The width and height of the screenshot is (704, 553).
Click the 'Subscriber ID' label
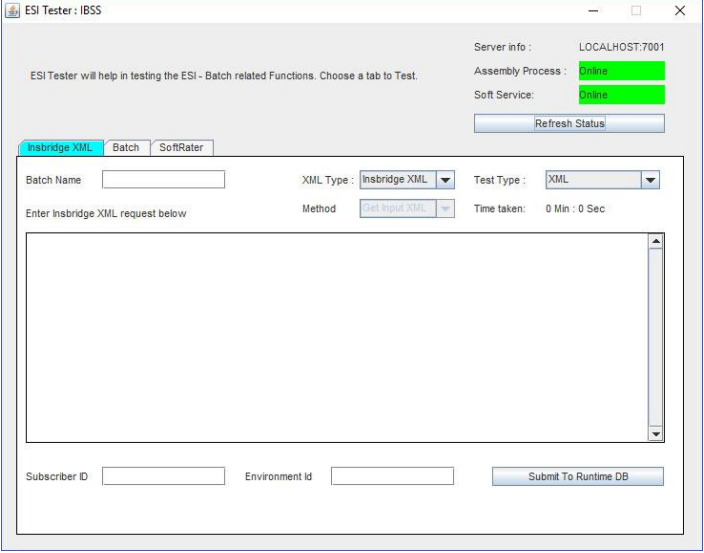[57, 477]
